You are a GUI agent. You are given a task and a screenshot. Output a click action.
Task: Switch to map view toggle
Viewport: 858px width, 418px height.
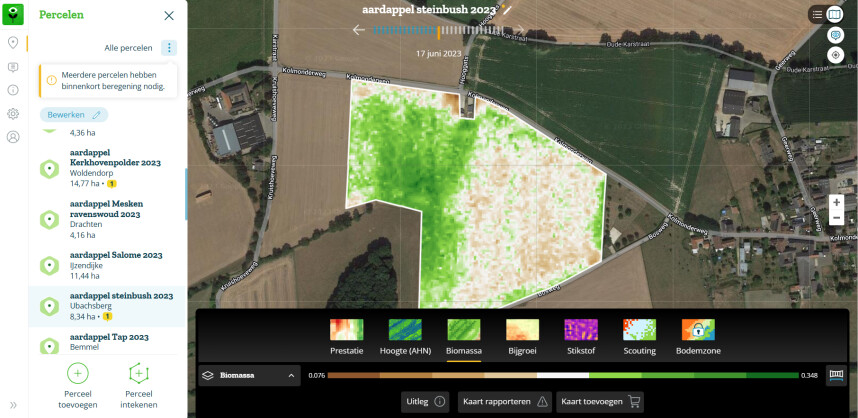click(835, 14)
